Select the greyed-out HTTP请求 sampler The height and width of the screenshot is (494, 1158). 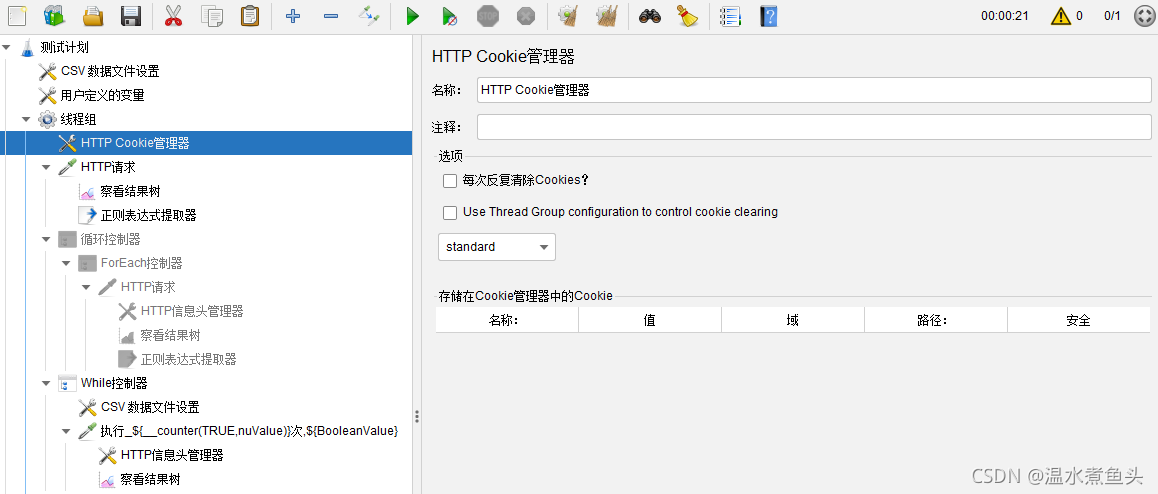[x=148, y=287]
